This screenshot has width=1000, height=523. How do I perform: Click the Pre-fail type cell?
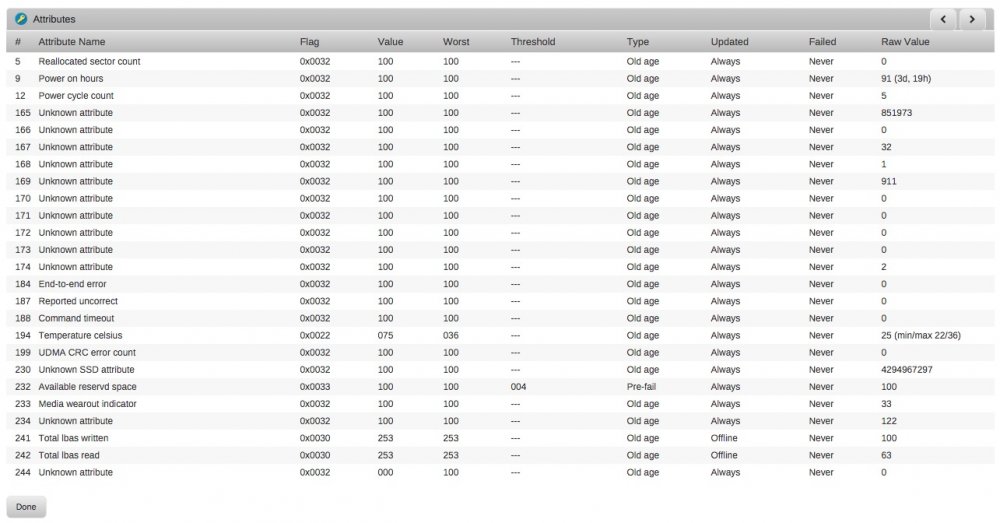(641, 387)
